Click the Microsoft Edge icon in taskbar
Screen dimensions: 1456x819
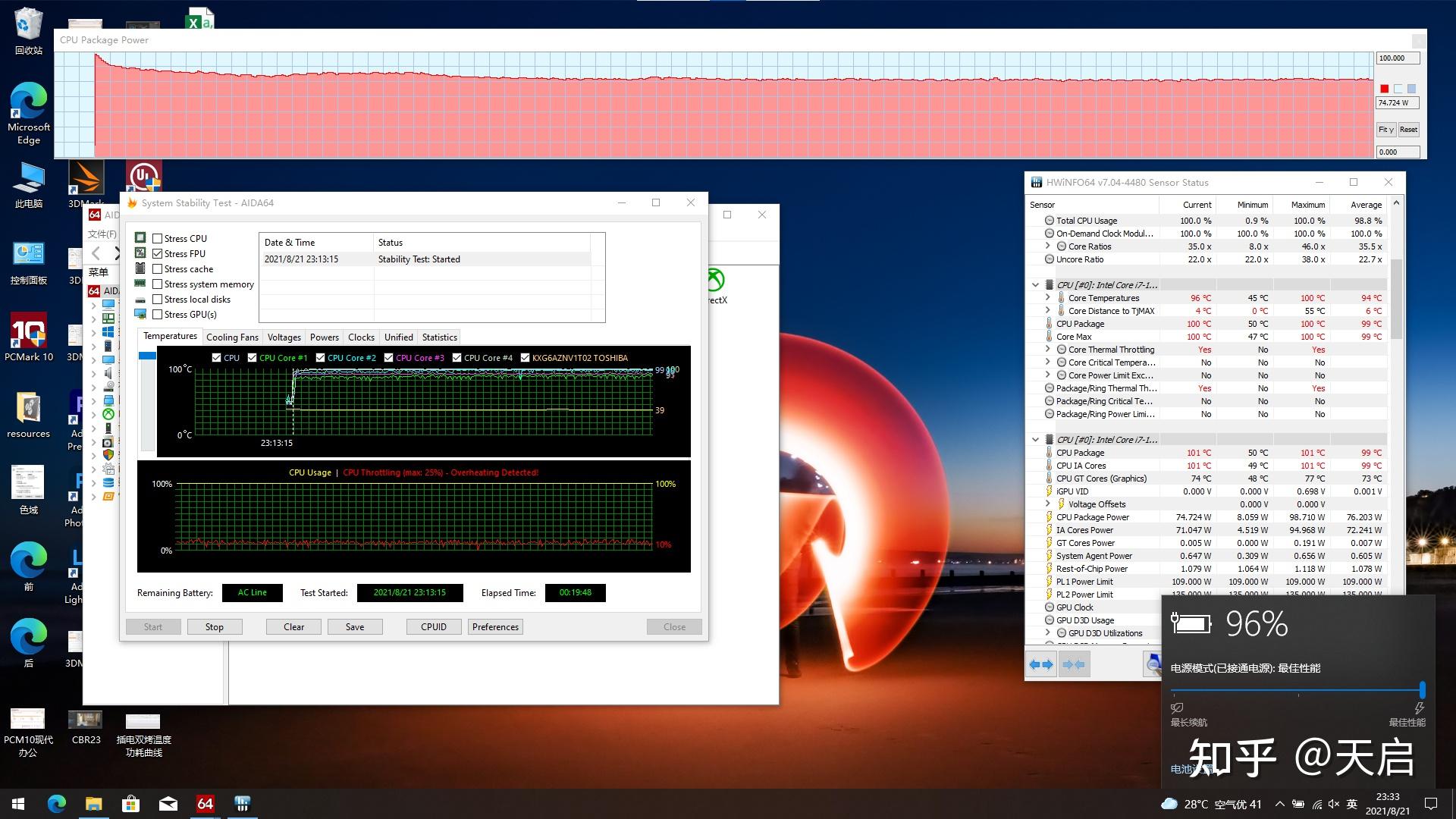click(55, 803)
